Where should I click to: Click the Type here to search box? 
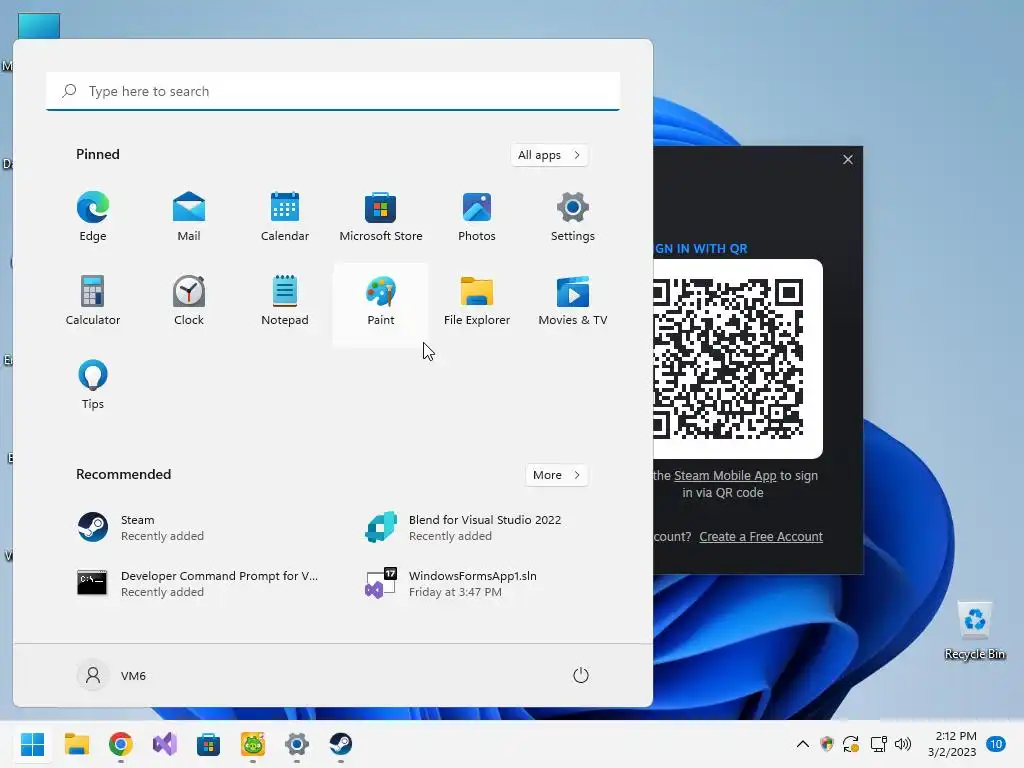(x=333, y=91)
